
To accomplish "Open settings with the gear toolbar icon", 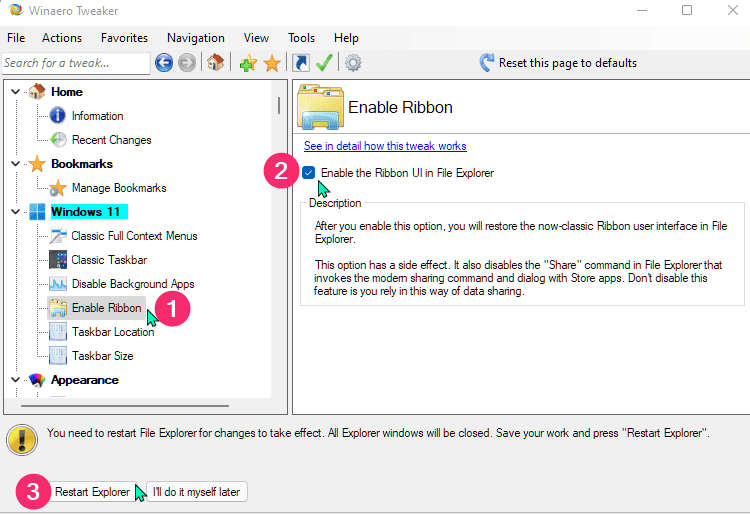I will pyautogui.click(x=353, y=63).
